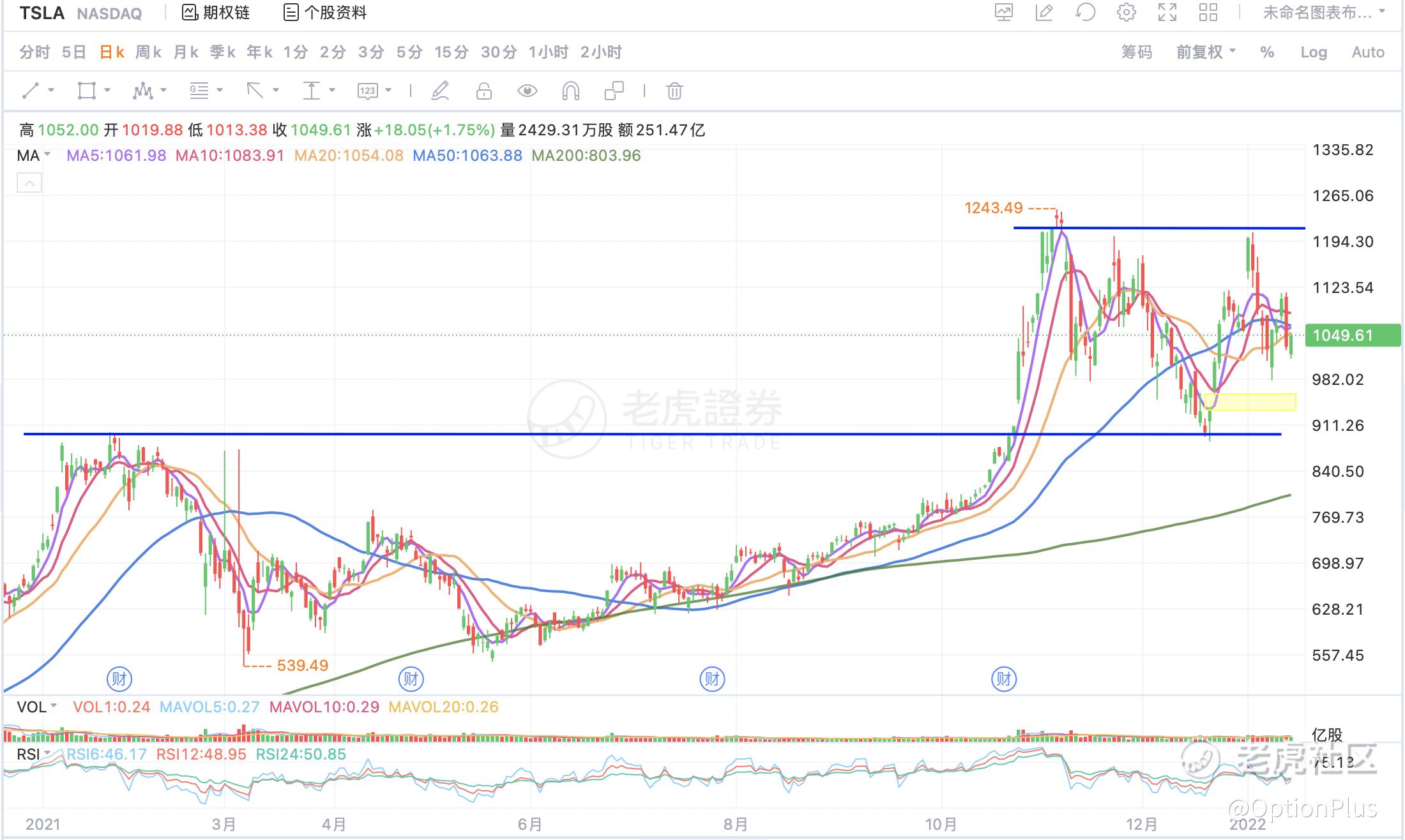Open the 未命名图表布 layout dropdown
Screen dimensions: 1405x840
pyautogui.click(x=1324, y=12)
